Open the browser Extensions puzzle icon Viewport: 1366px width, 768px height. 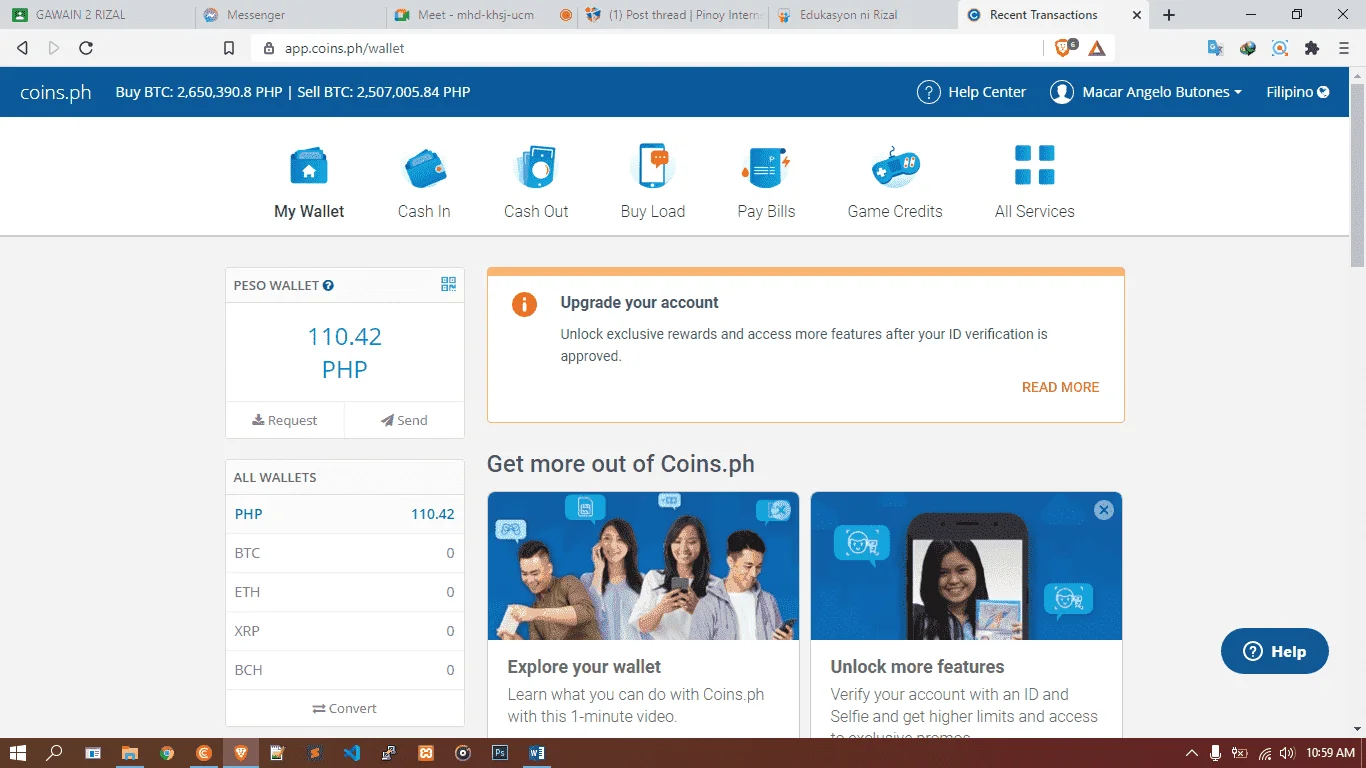pyautogui.click(x=1312, y=48)
